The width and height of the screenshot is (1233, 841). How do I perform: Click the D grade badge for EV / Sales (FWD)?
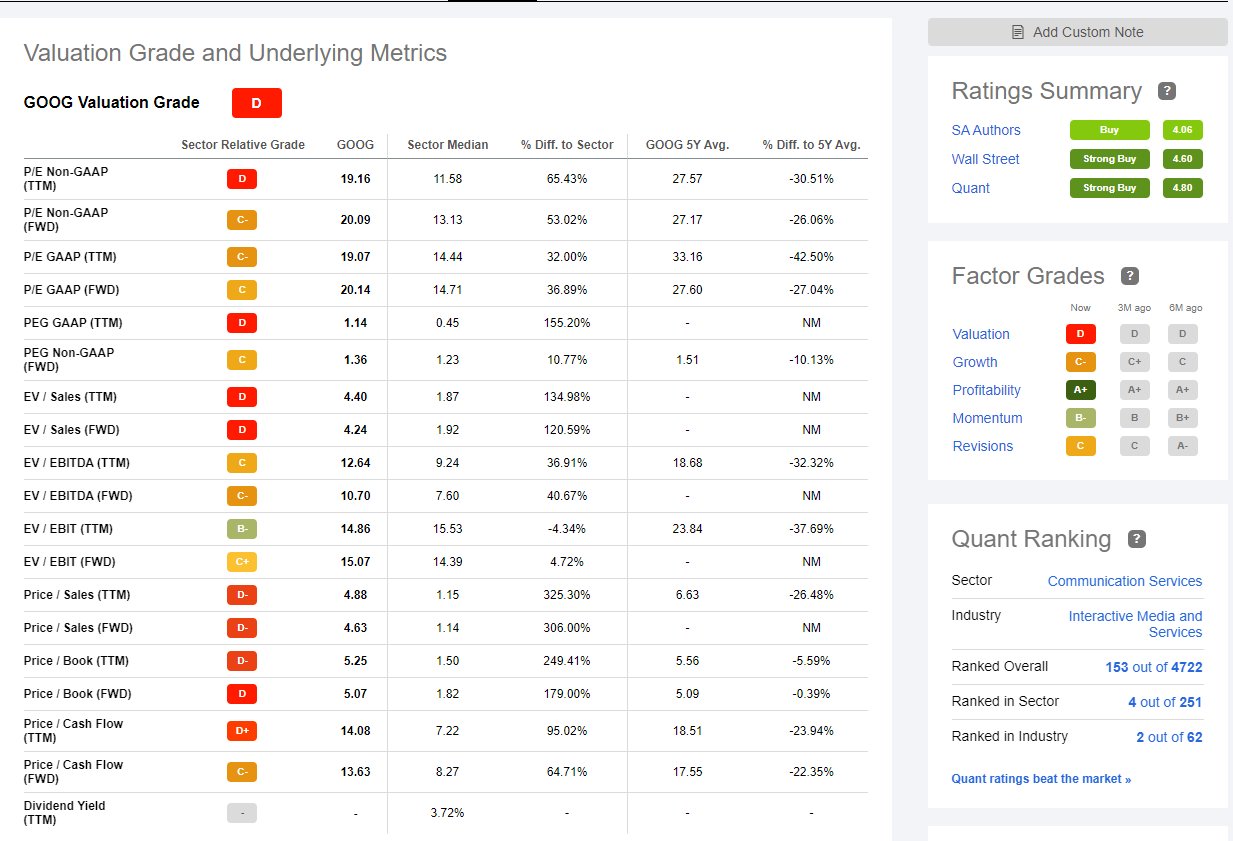click(242, 430)
